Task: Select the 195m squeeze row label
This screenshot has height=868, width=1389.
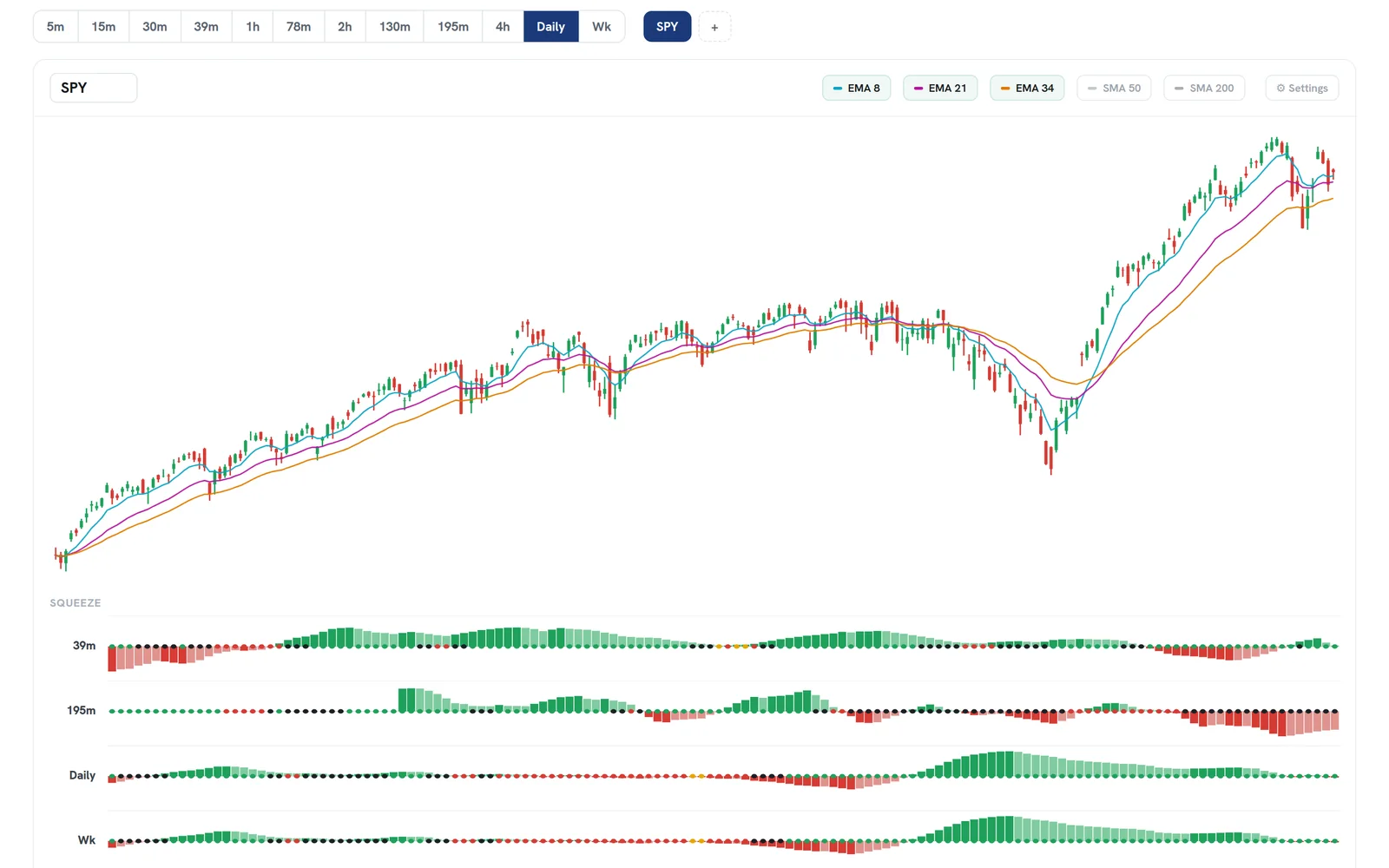Action: click(x=82, y=710)
